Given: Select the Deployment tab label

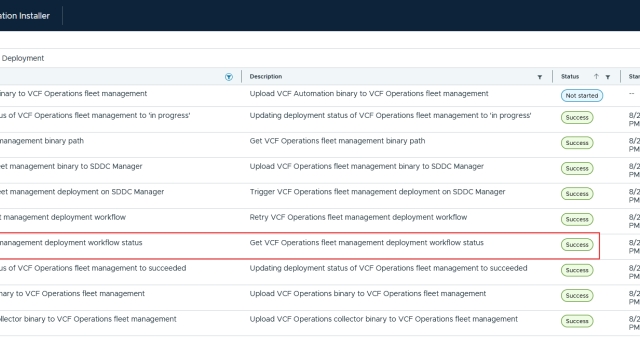Looking at the screenshot, I should click(x=23, y=58).
